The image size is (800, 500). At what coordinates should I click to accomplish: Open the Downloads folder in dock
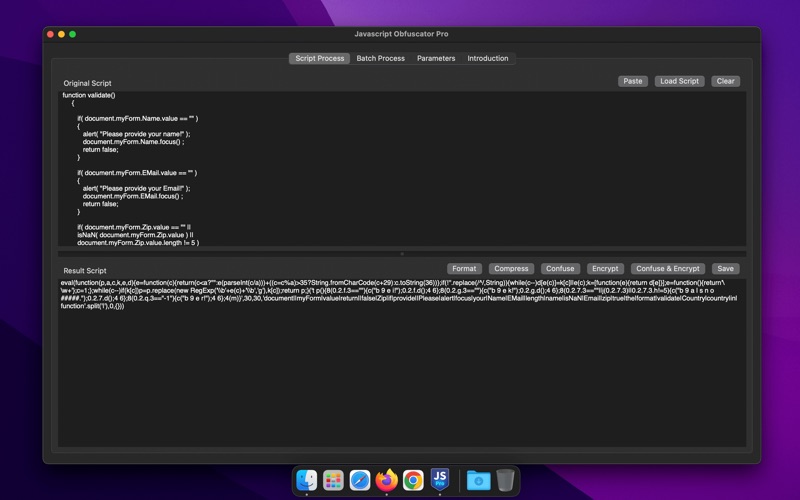coord(479,480)
